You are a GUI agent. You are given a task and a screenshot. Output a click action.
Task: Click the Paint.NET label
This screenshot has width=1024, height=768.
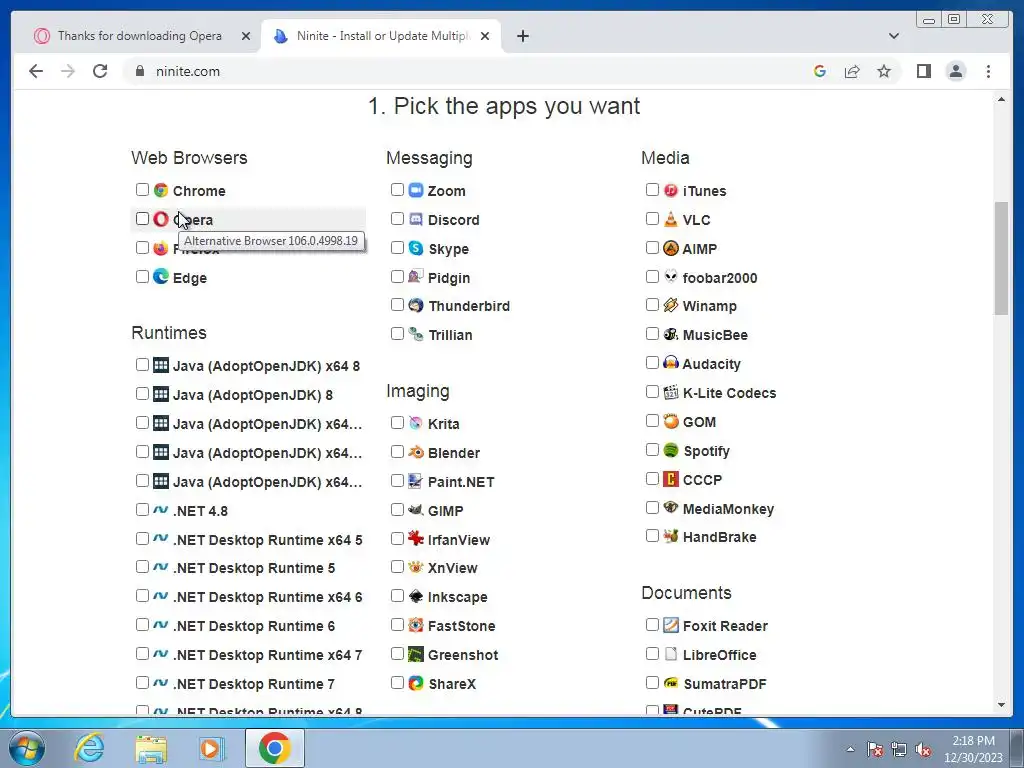[x=460, y=482]
